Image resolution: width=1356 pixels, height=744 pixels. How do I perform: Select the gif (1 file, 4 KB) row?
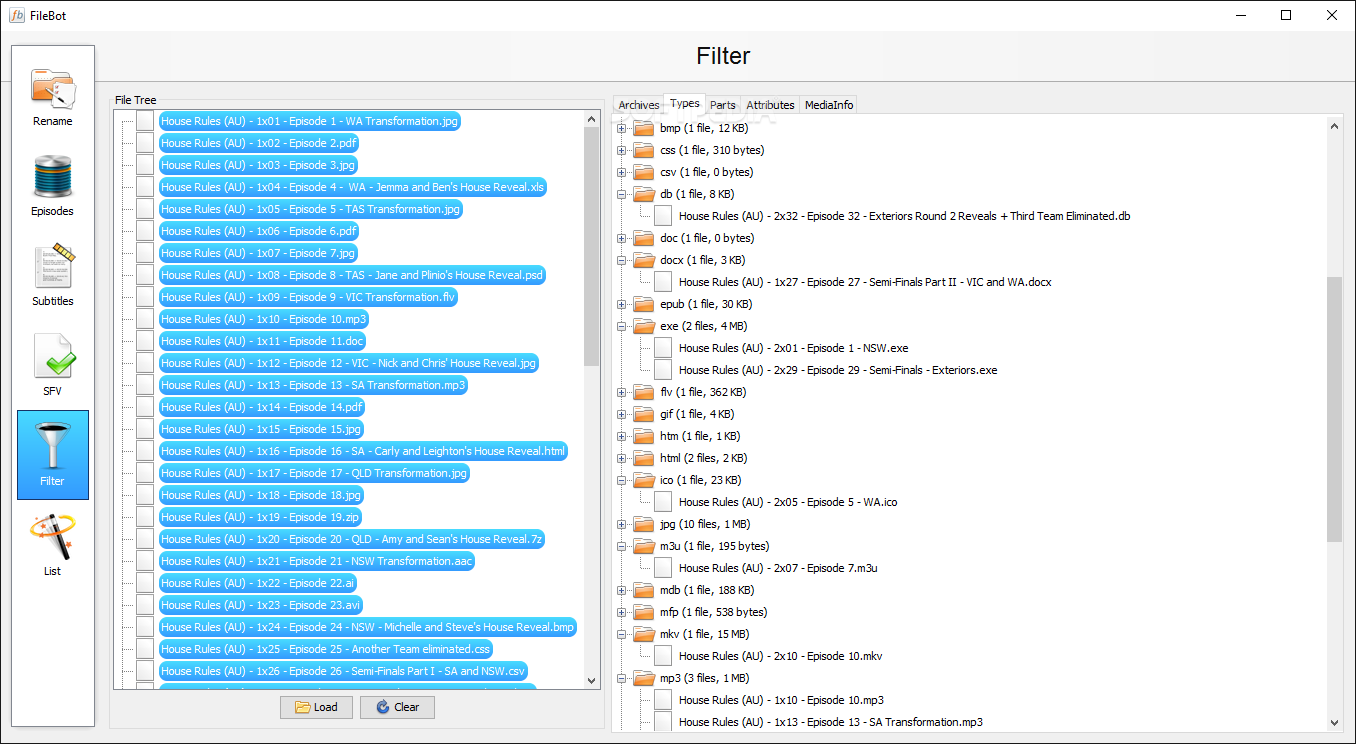coord(696,414)
